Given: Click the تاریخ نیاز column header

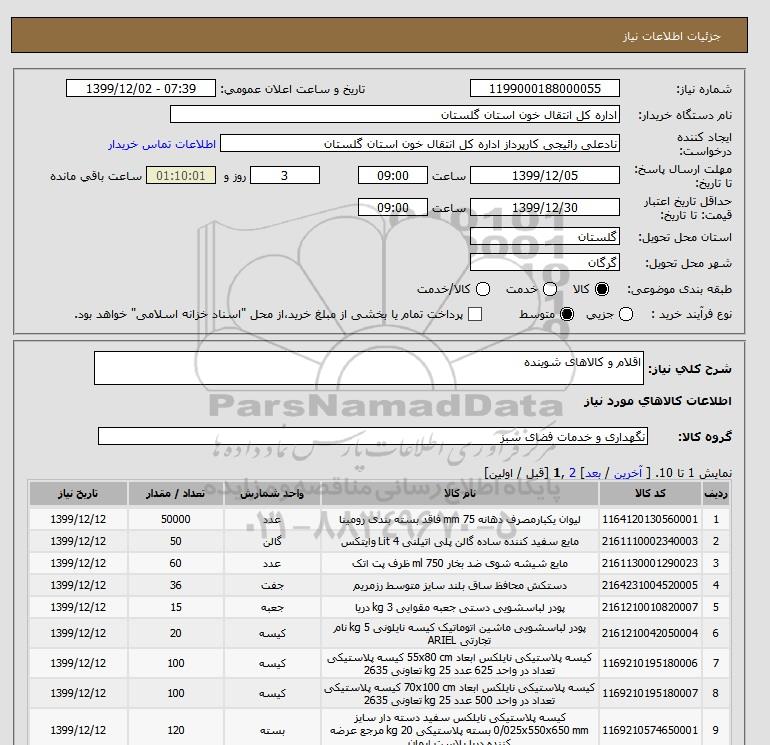Looking at the screenshot, I should coord(78,494).
